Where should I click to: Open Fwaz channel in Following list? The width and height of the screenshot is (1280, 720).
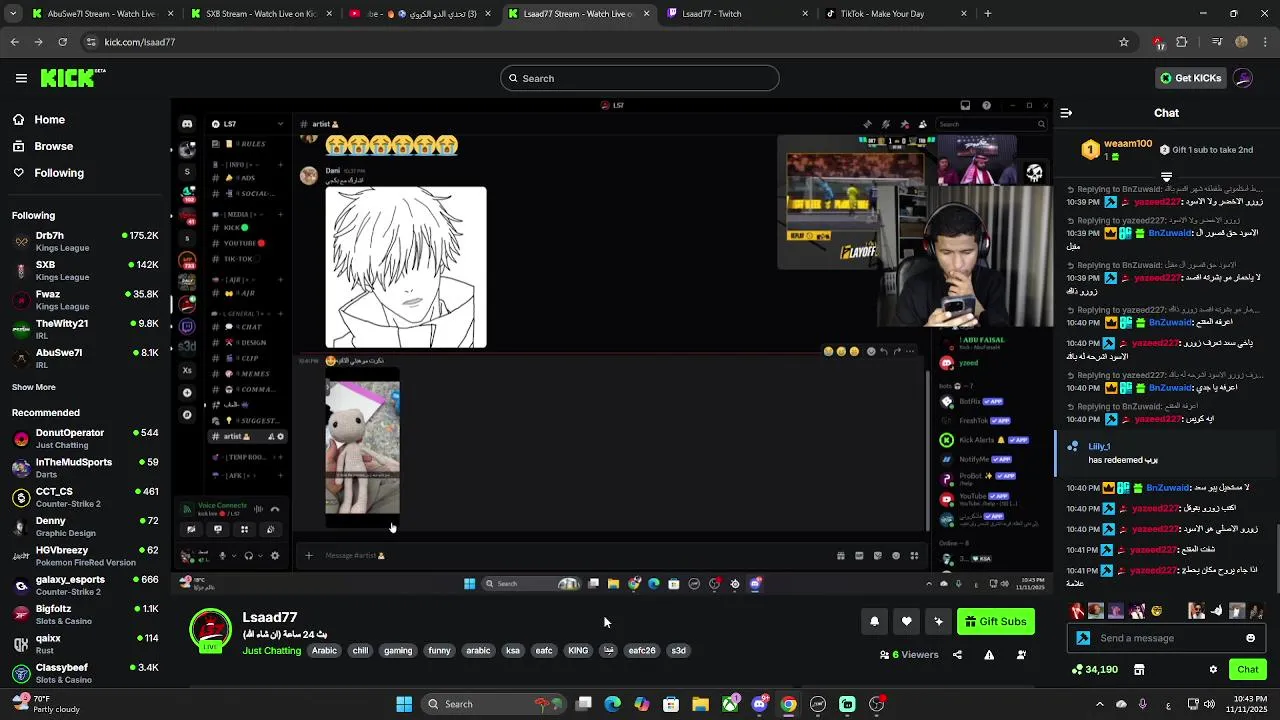(85, 300)
